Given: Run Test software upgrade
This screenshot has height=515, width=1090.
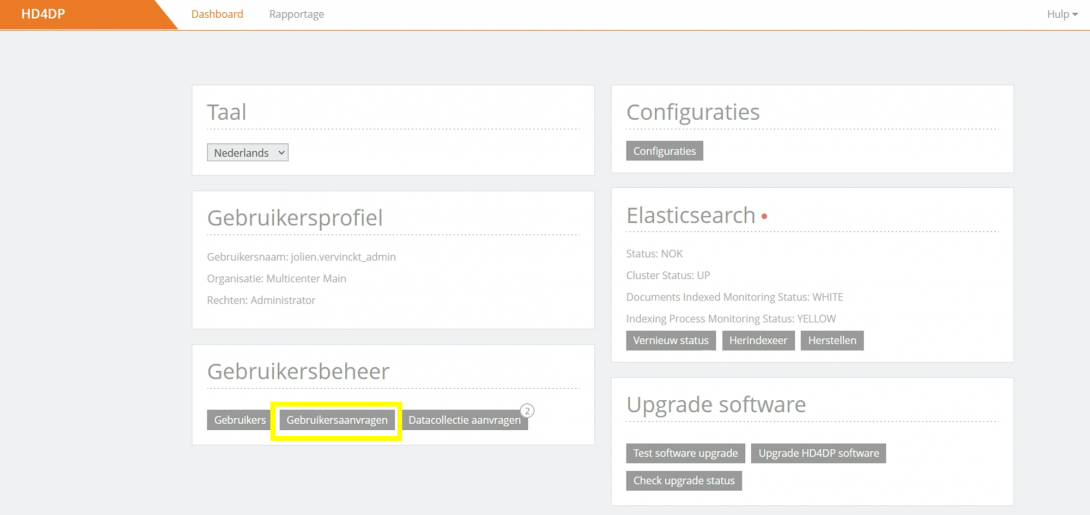Looking at the screenshot, I should [x=685, y=454].
